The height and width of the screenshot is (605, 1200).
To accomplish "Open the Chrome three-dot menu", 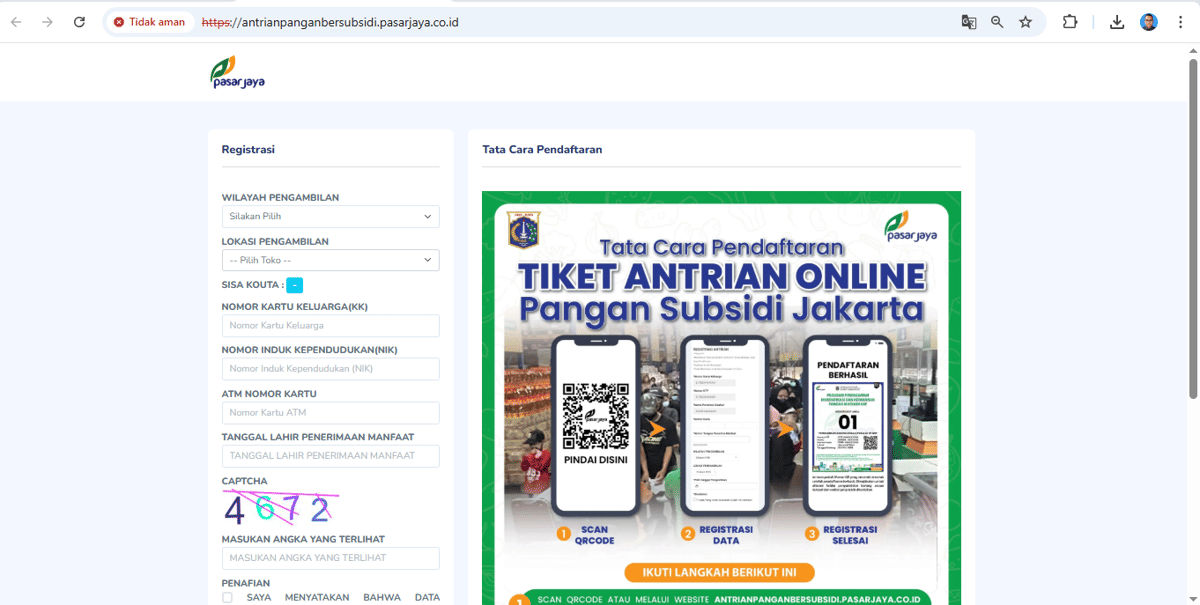I will pyautogui.click(x=1181, y=21).
